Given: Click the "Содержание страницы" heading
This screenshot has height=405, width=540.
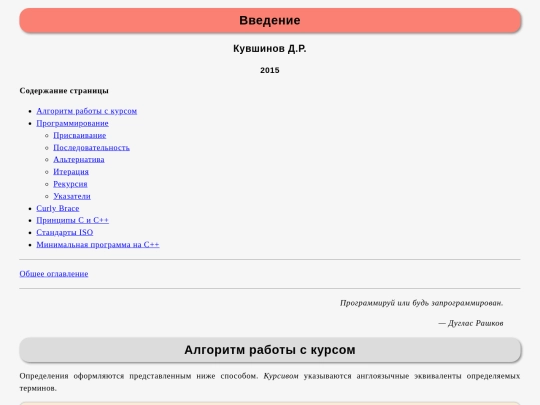Looking at the screenshot, I should pyautogui.click(x=64, y=91).
